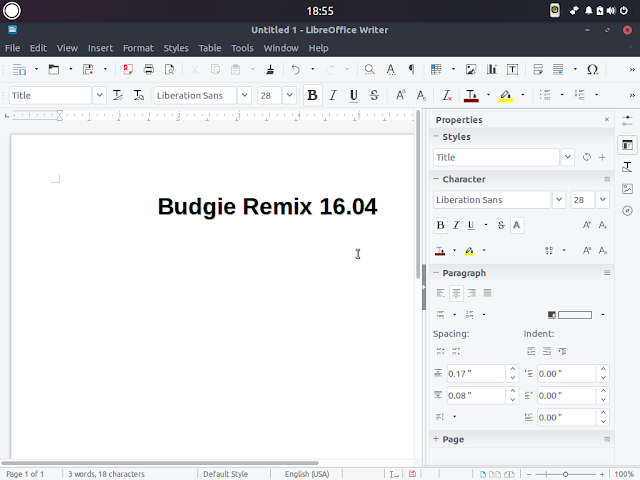
Task: Expand the Page panel section
Action: click(x=436, y=439)
